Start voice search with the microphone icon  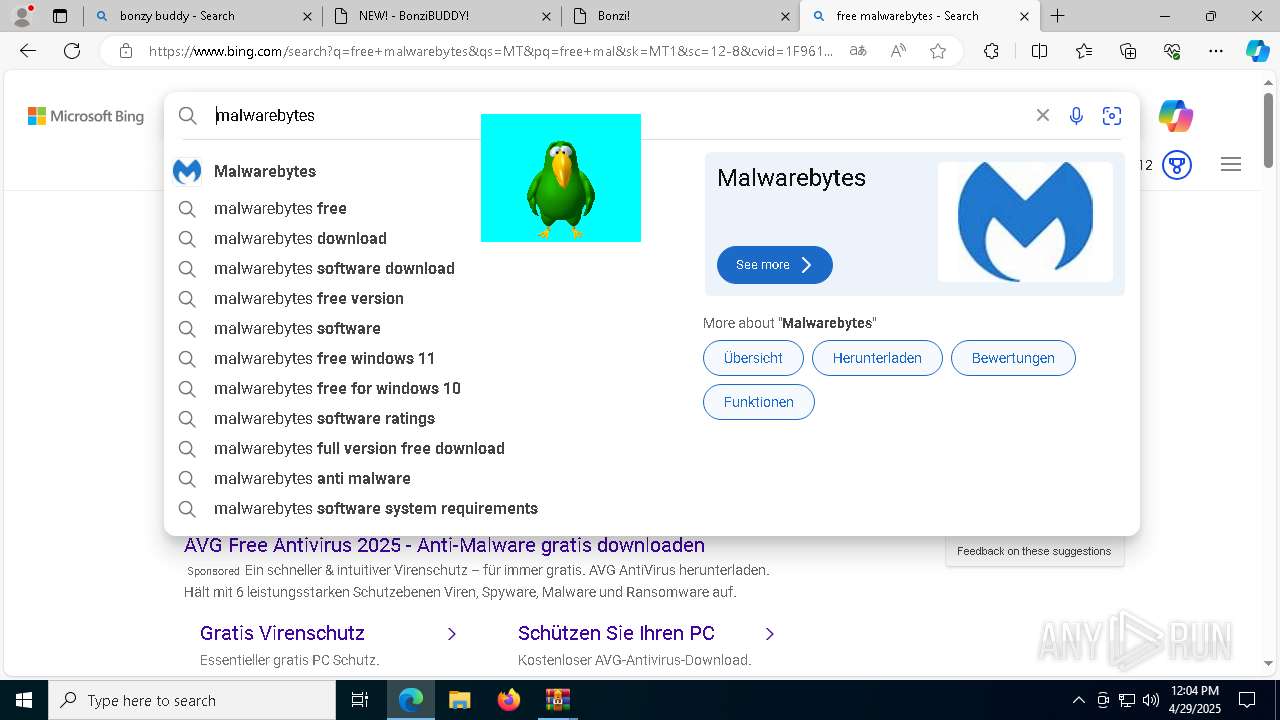click(x=1076, y=116)
